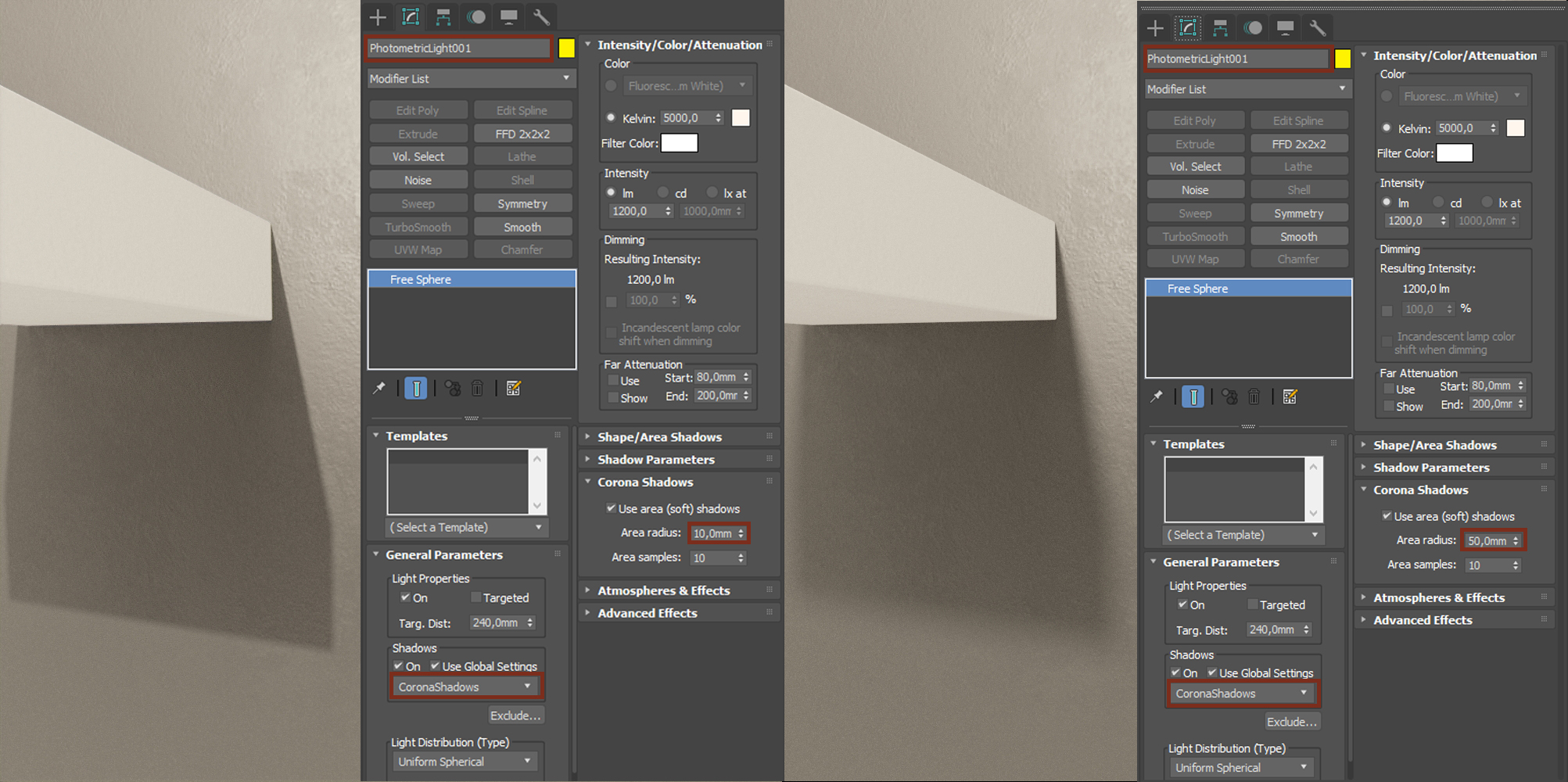
Task: Click Filter Color white swatch in left panel
Action: pos(679,143)
